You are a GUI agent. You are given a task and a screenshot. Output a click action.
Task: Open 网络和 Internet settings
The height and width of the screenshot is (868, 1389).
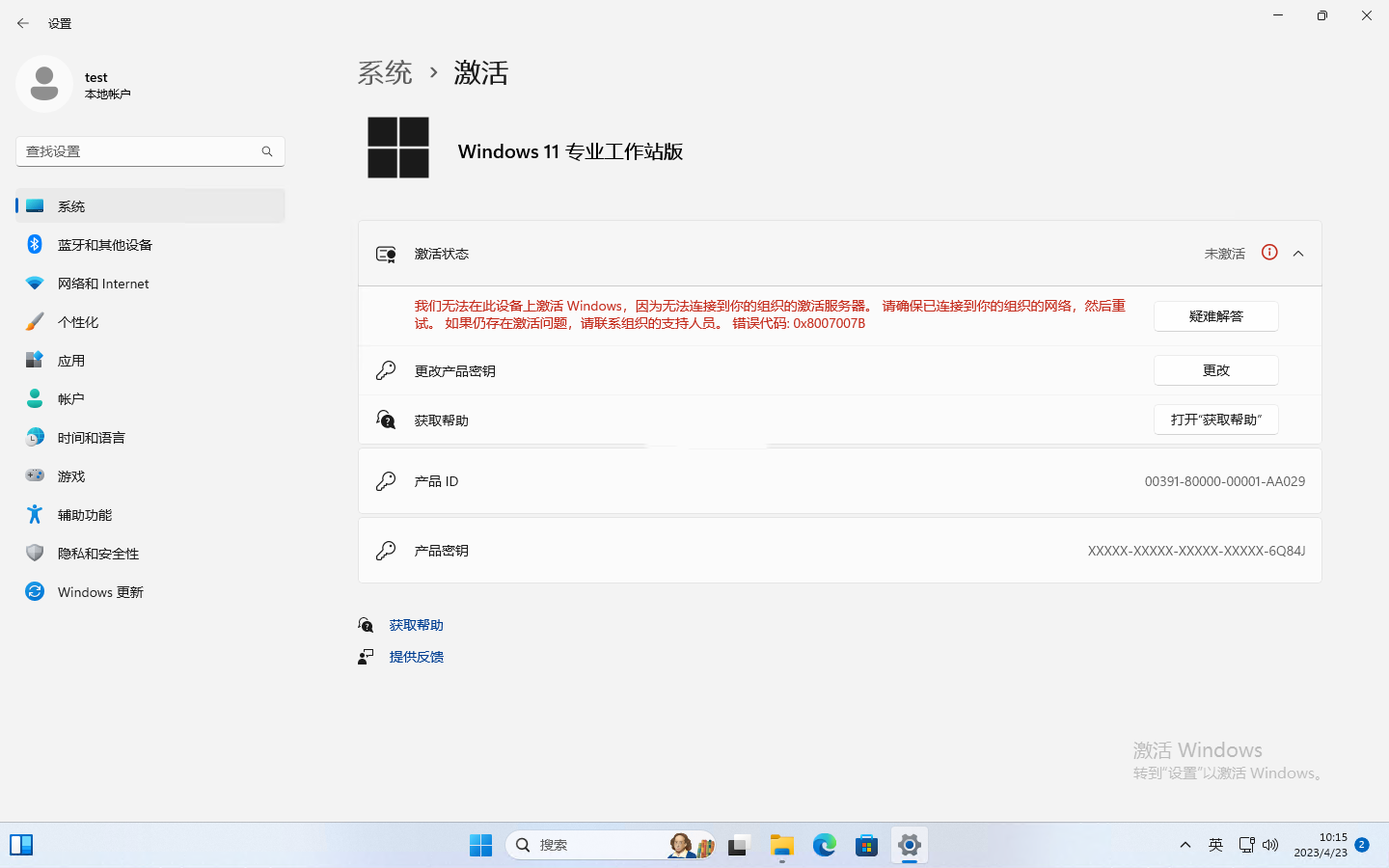pos(150,284)
